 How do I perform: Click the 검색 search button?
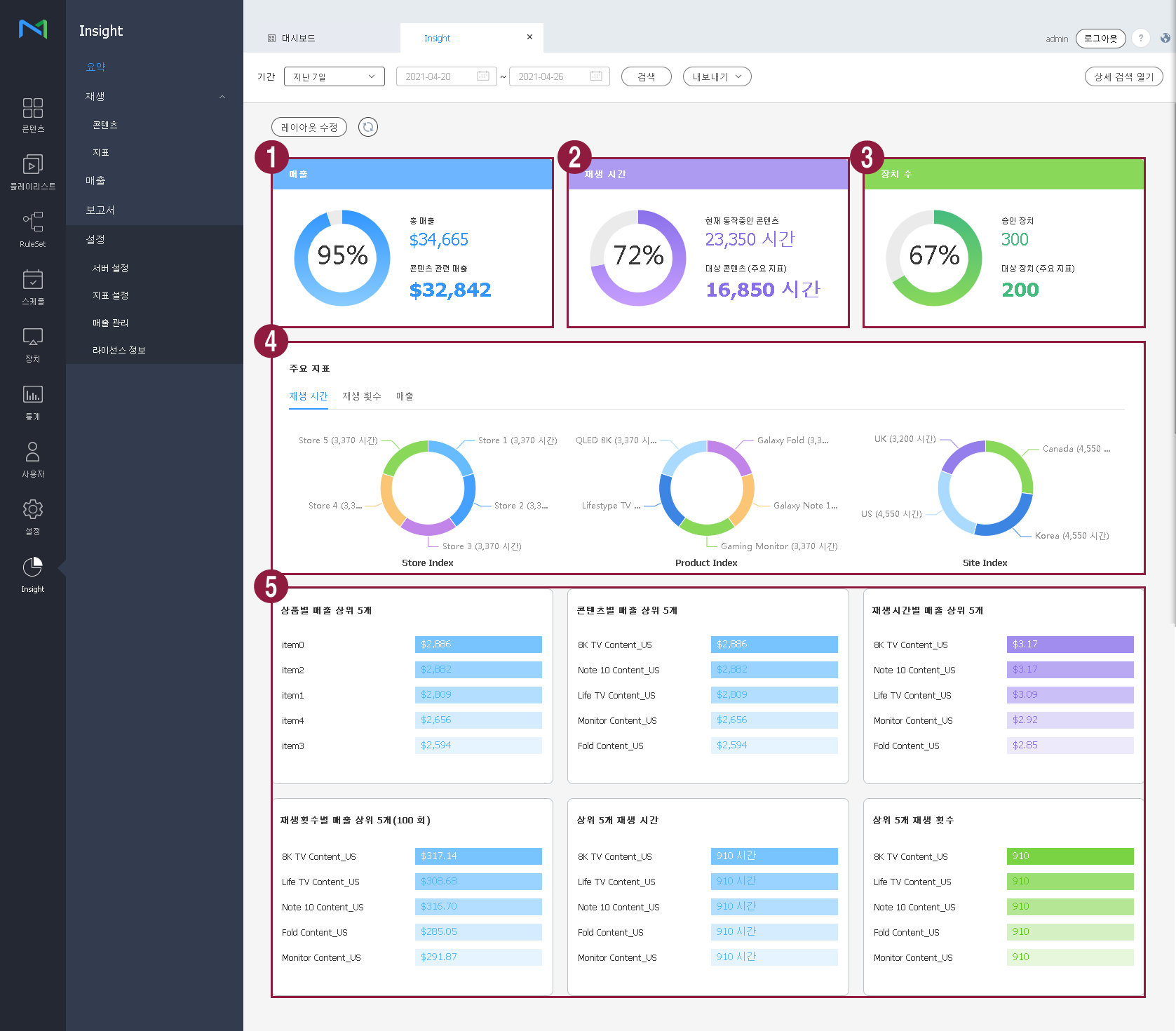pyautogui.click(x=646, y=76)
